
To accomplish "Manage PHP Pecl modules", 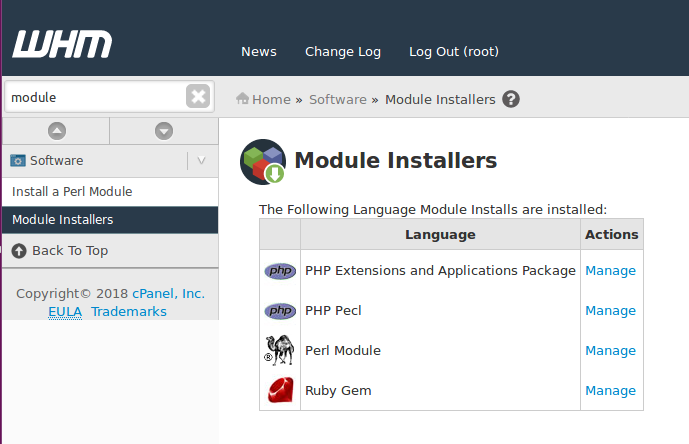I will tap(610, 311).
